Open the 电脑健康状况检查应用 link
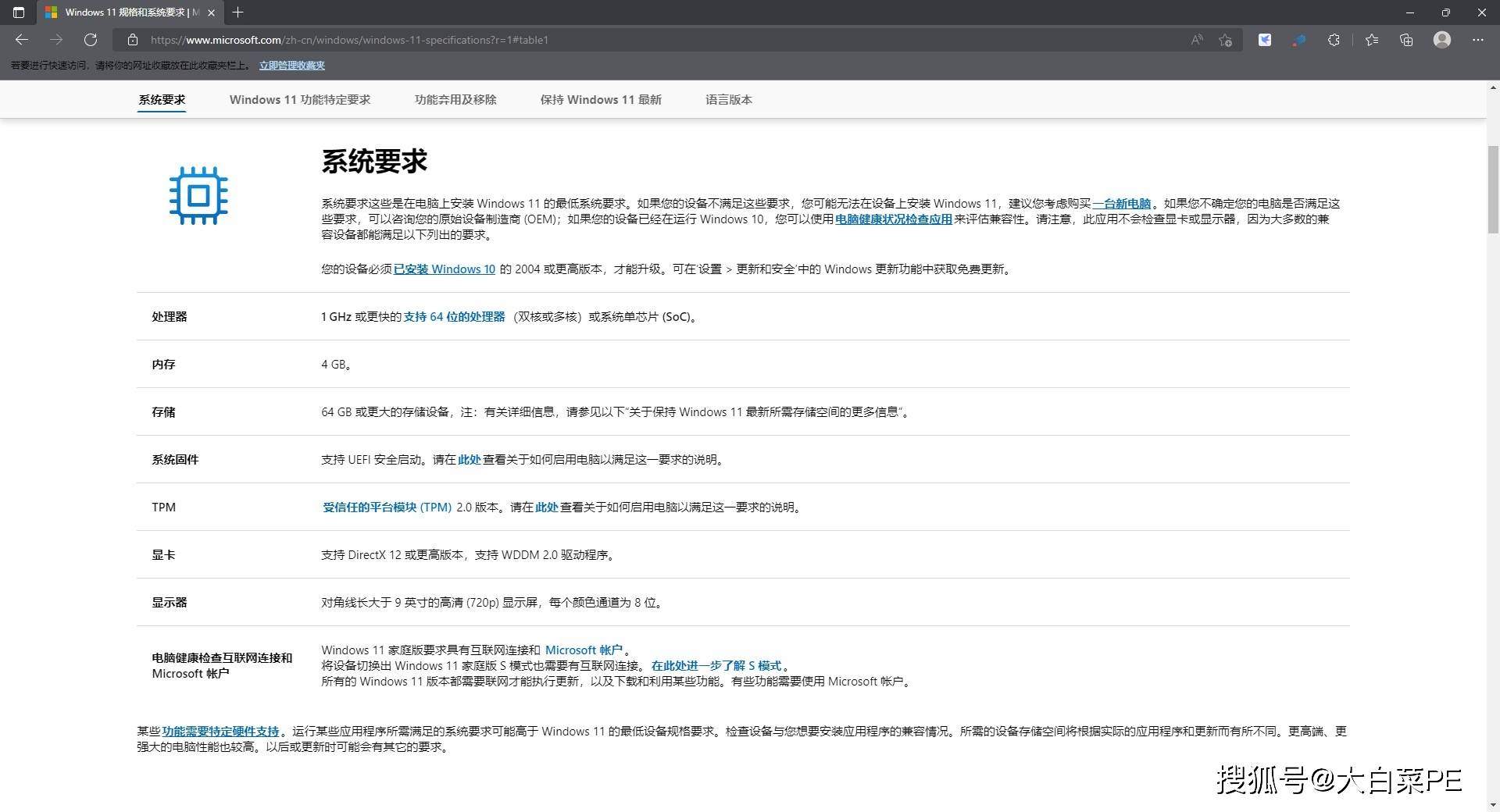The width and height of the screenshot is (1500, 812). click(x=894, y=219)
